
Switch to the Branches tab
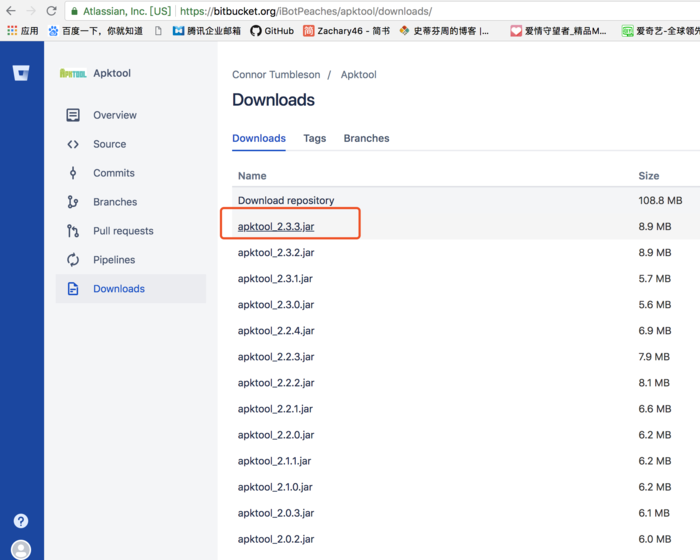tap(367, 138)
